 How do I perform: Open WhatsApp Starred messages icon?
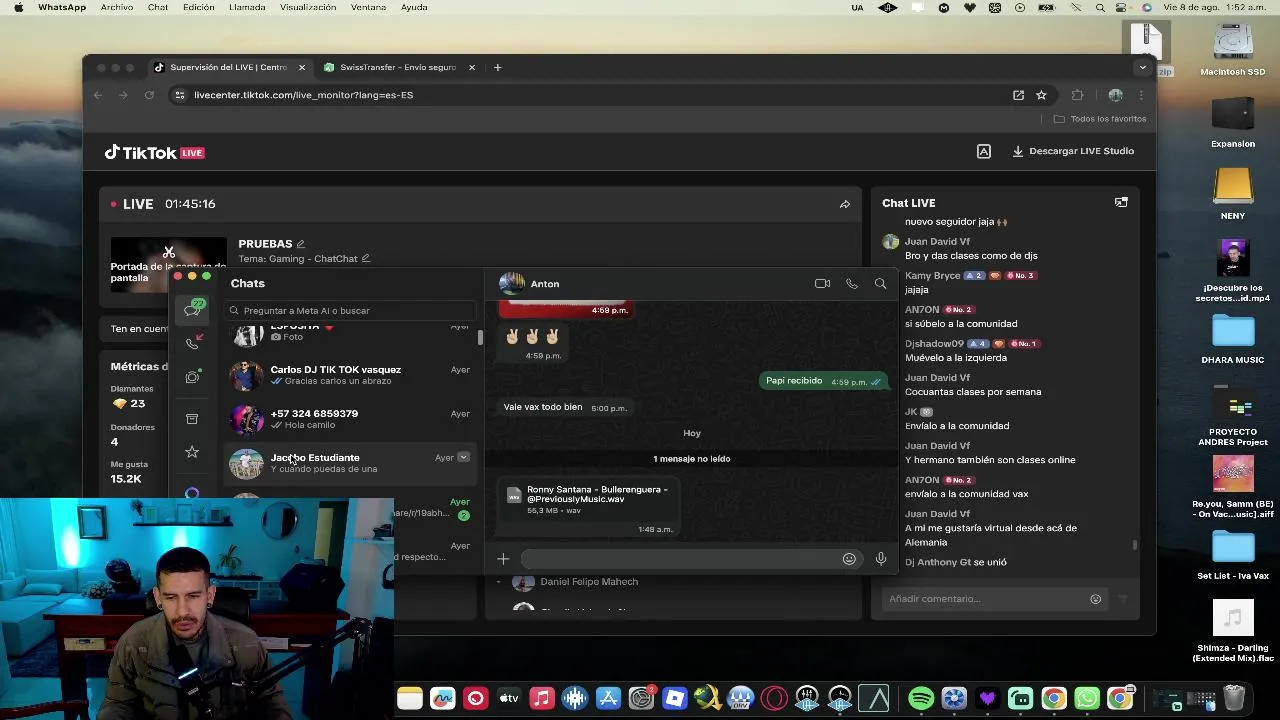pos(192,452)
